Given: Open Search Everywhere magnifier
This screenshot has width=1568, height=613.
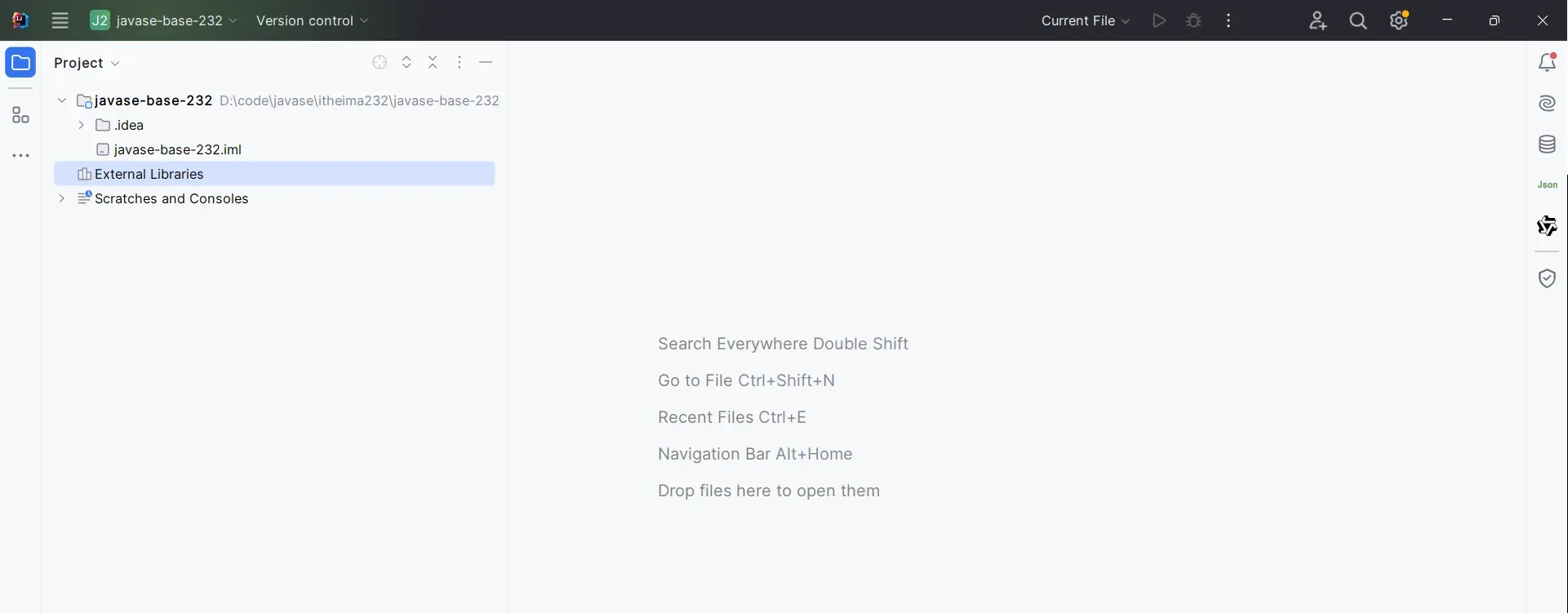Looking at the screenshot, I should (1358, 21).
